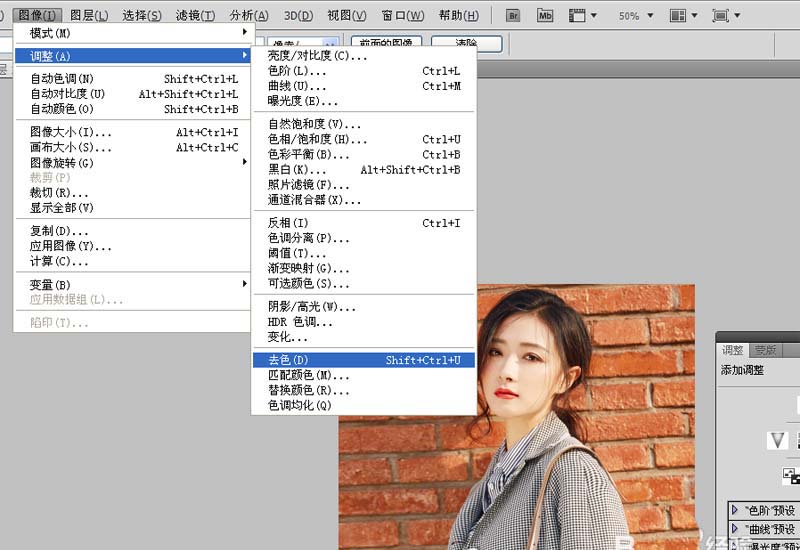
Task: Select the 调整(A) submenu entry
Action: point(132,56)
